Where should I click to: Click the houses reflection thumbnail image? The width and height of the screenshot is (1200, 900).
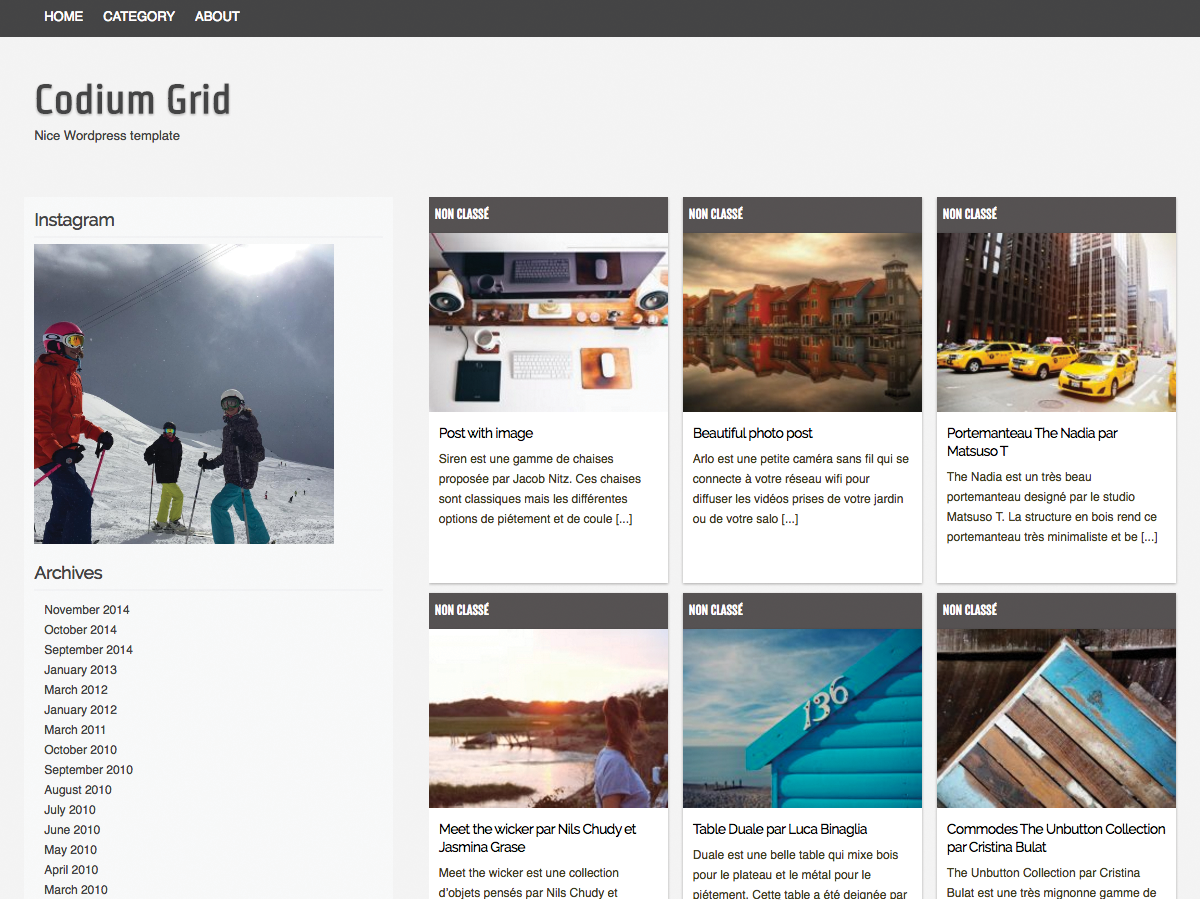click(x=802, y=322)
